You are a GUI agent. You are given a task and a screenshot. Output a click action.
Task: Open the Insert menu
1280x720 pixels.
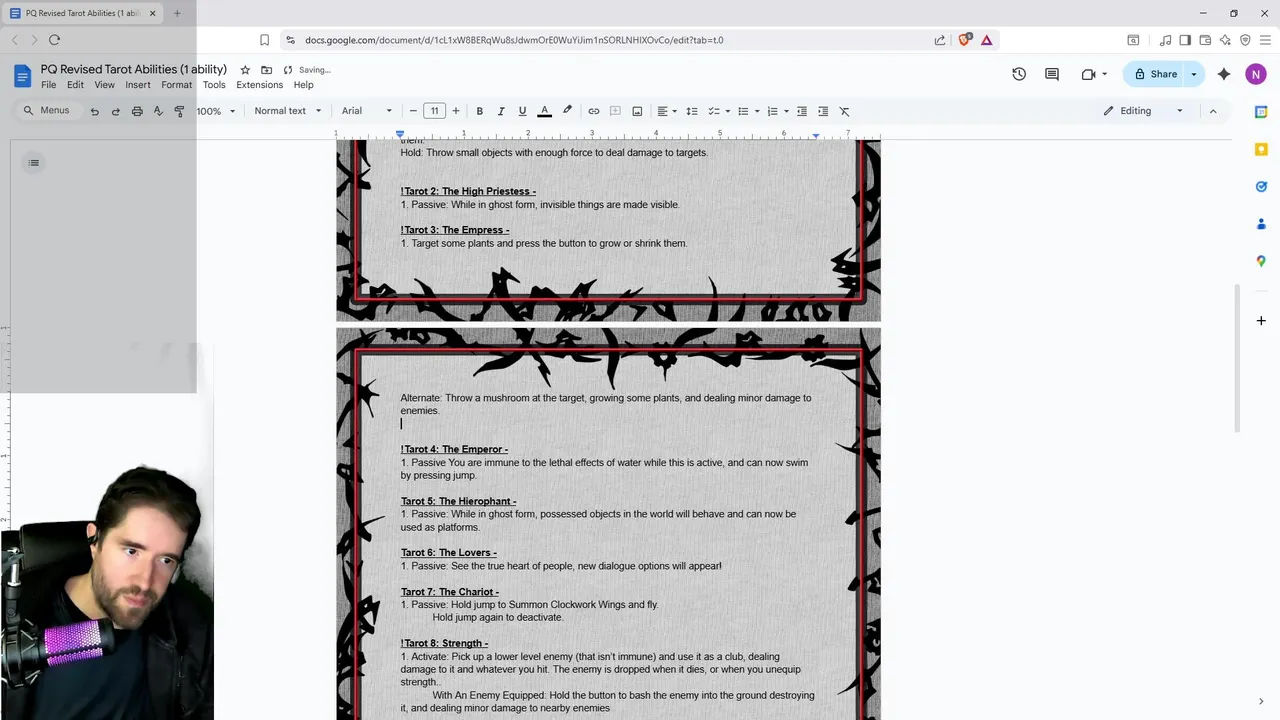tap(138, 85)
